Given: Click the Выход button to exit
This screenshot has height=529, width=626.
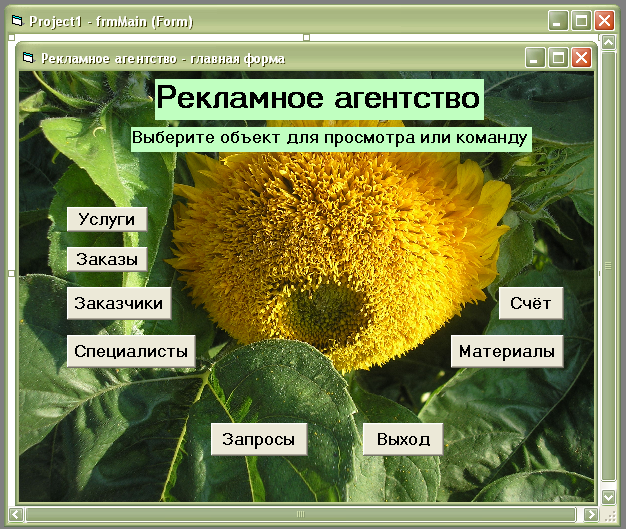Looking at the screenshot, I should coord(403,439).
